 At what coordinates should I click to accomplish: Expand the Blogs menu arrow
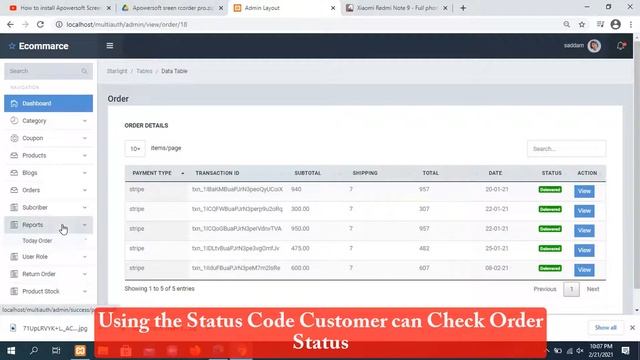(84, 173)
